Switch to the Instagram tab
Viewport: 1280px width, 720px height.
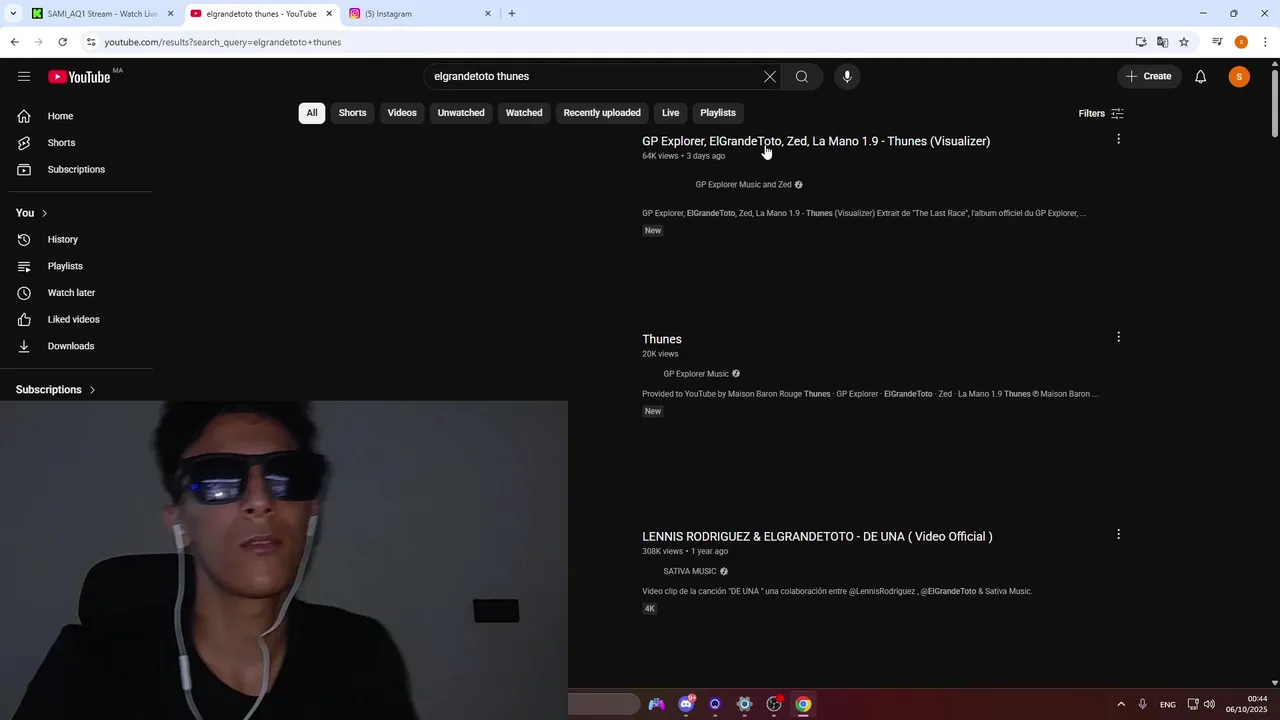[x=420, y=14]
